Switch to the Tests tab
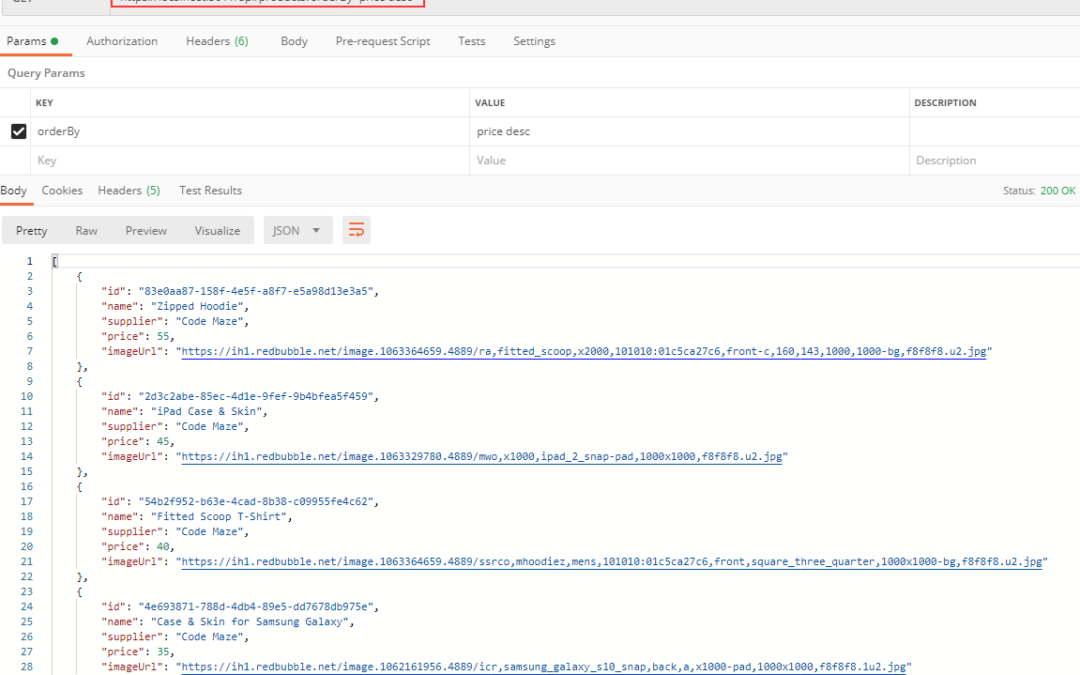This screenshot has height=675, width=1080. point(471,41)
